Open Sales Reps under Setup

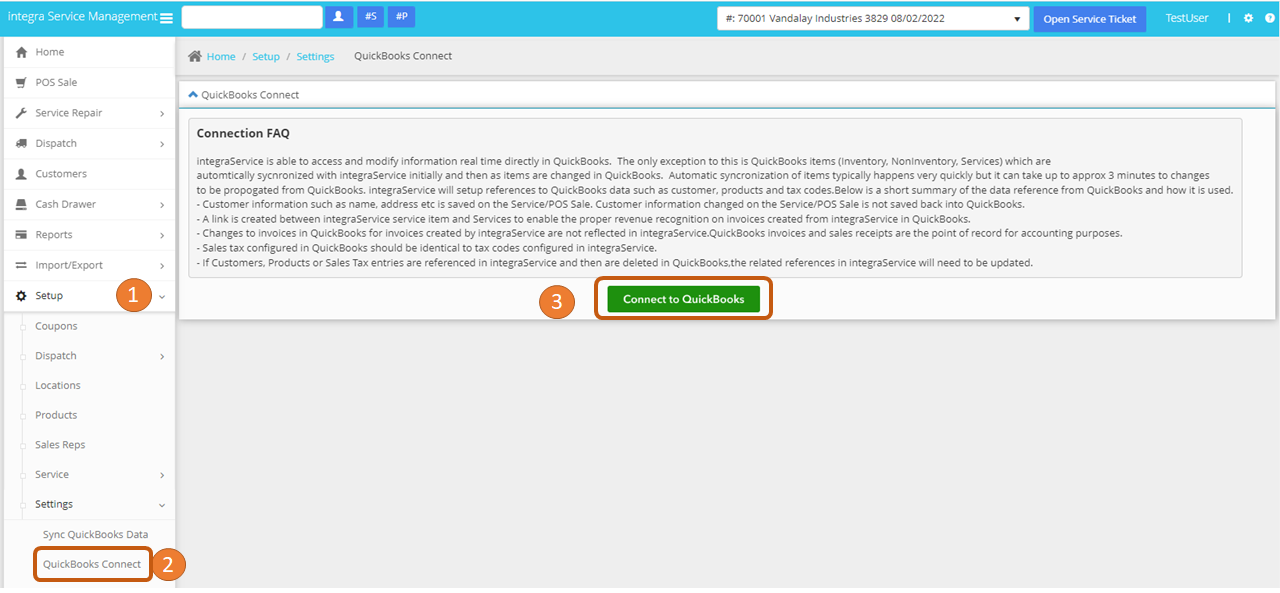pos(60,444)
